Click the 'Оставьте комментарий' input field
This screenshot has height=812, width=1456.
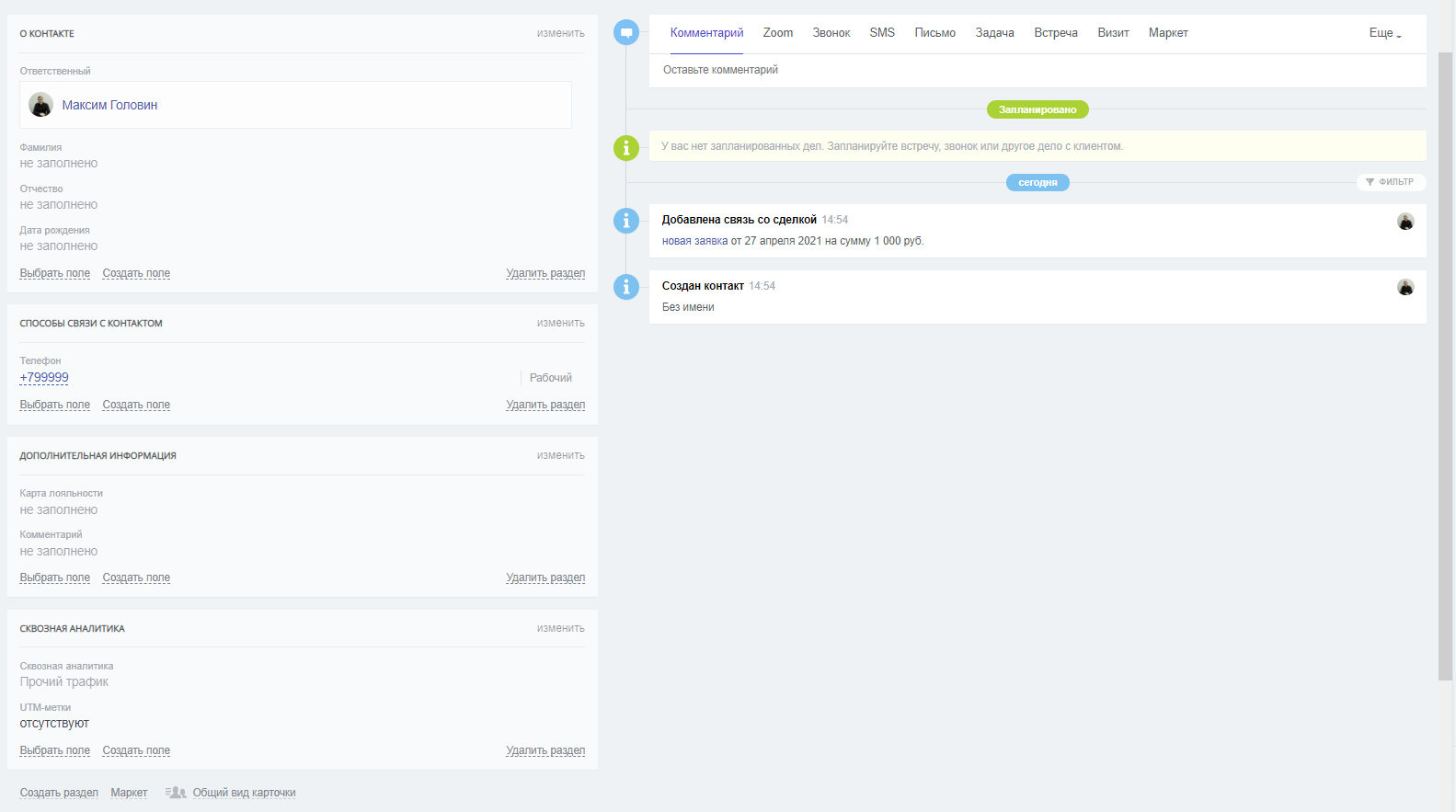click(1038, 71)
